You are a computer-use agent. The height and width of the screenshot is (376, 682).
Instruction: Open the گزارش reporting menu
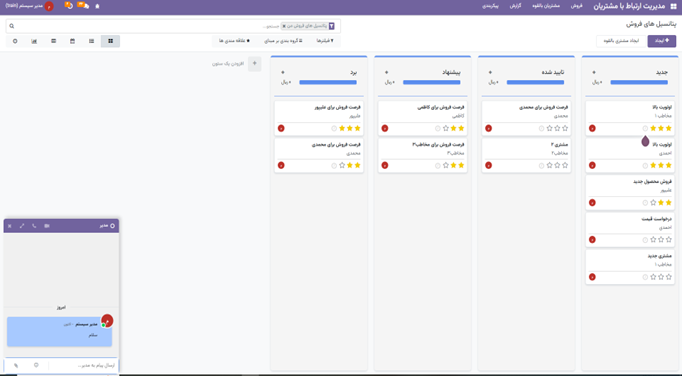[515, 6]
